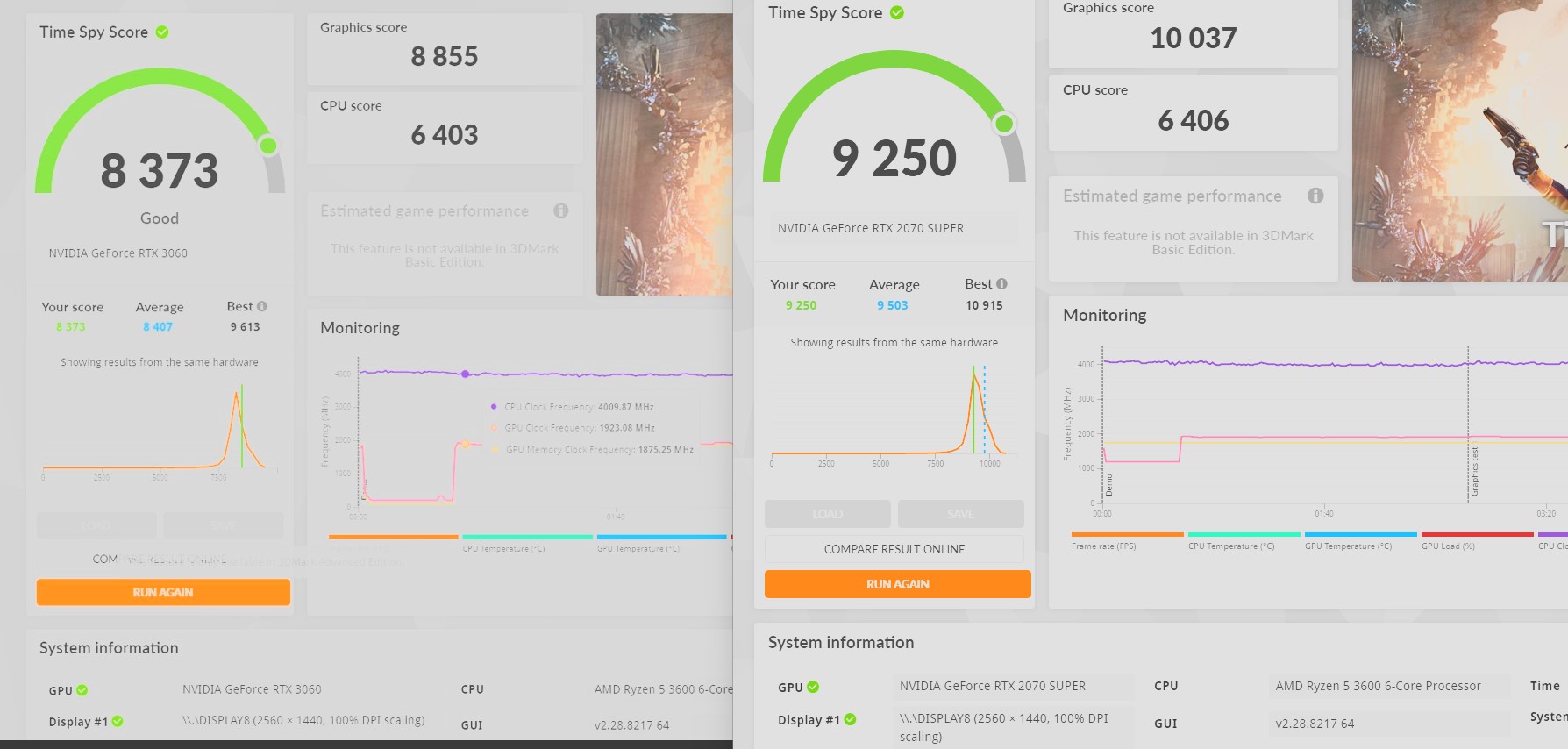Click 'NVIDIA GeForce RTX 2070 SUPER' under the score gauge
This screenshot has height=749, width=1568.
point(871,228)
